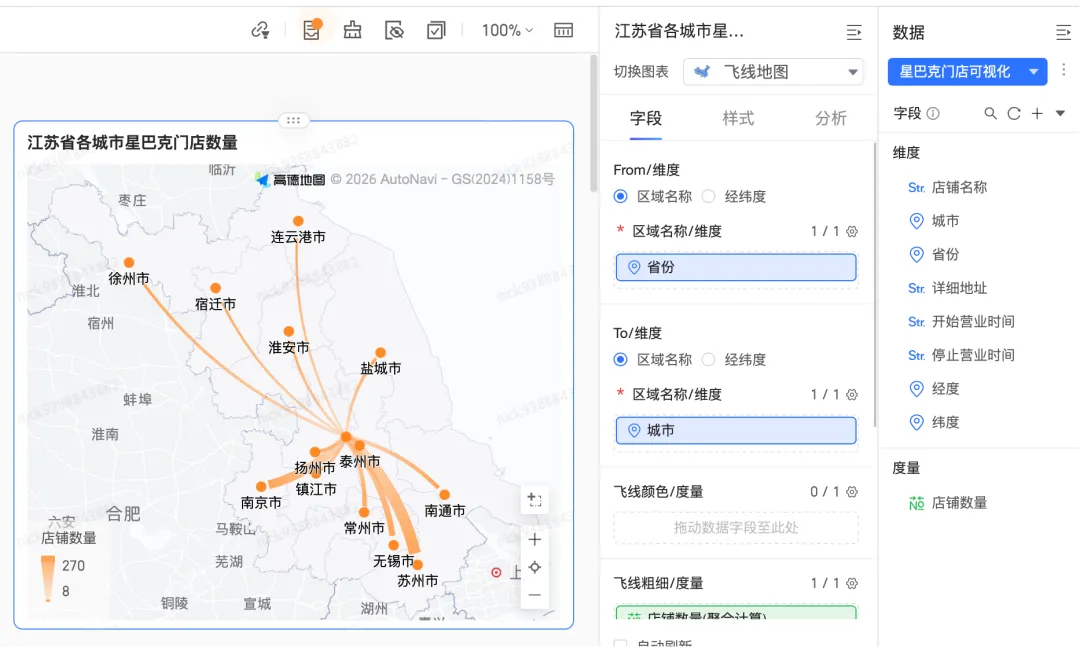Viewport: 1080px width, 647px height.
Task: Collapse the 数据 panel icon
Action: tap(1063, 32)
